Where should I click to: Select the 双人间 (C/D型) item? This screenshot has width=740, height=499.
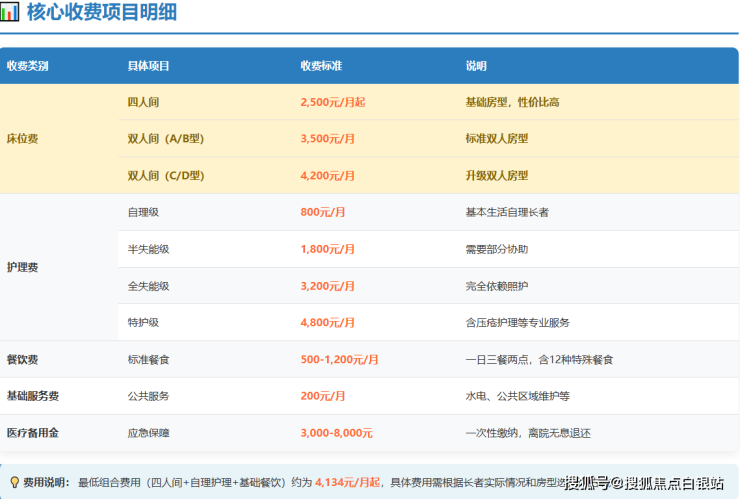pos(166,175)
